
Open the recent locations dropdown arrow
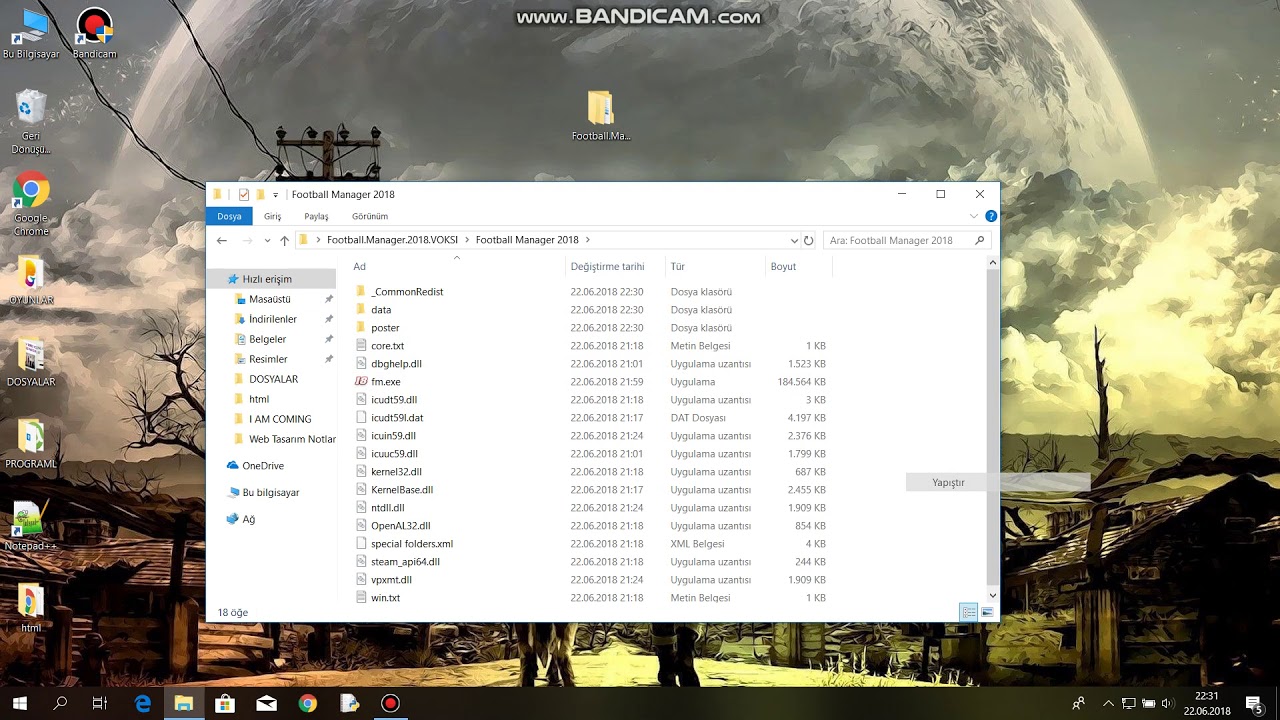point(267,241)
